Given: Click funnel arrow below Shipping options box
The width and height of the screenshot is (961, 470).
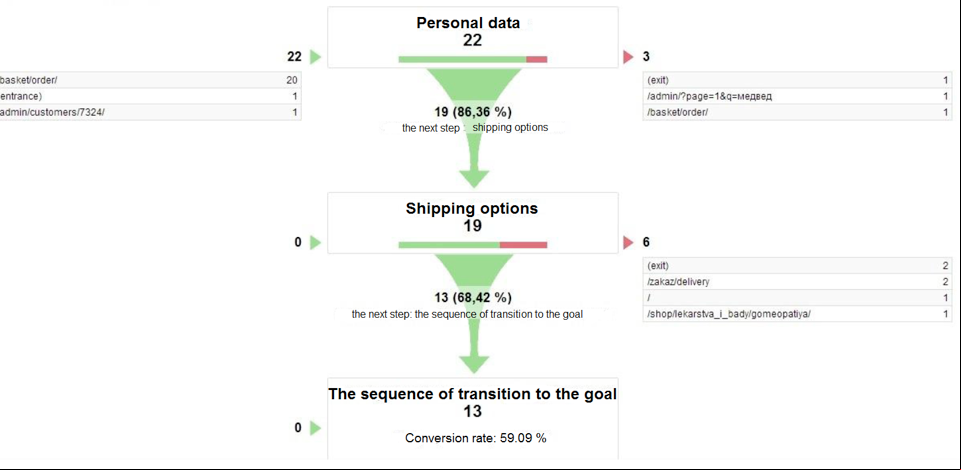Looking at the screenshot, I should coord(473,313).
